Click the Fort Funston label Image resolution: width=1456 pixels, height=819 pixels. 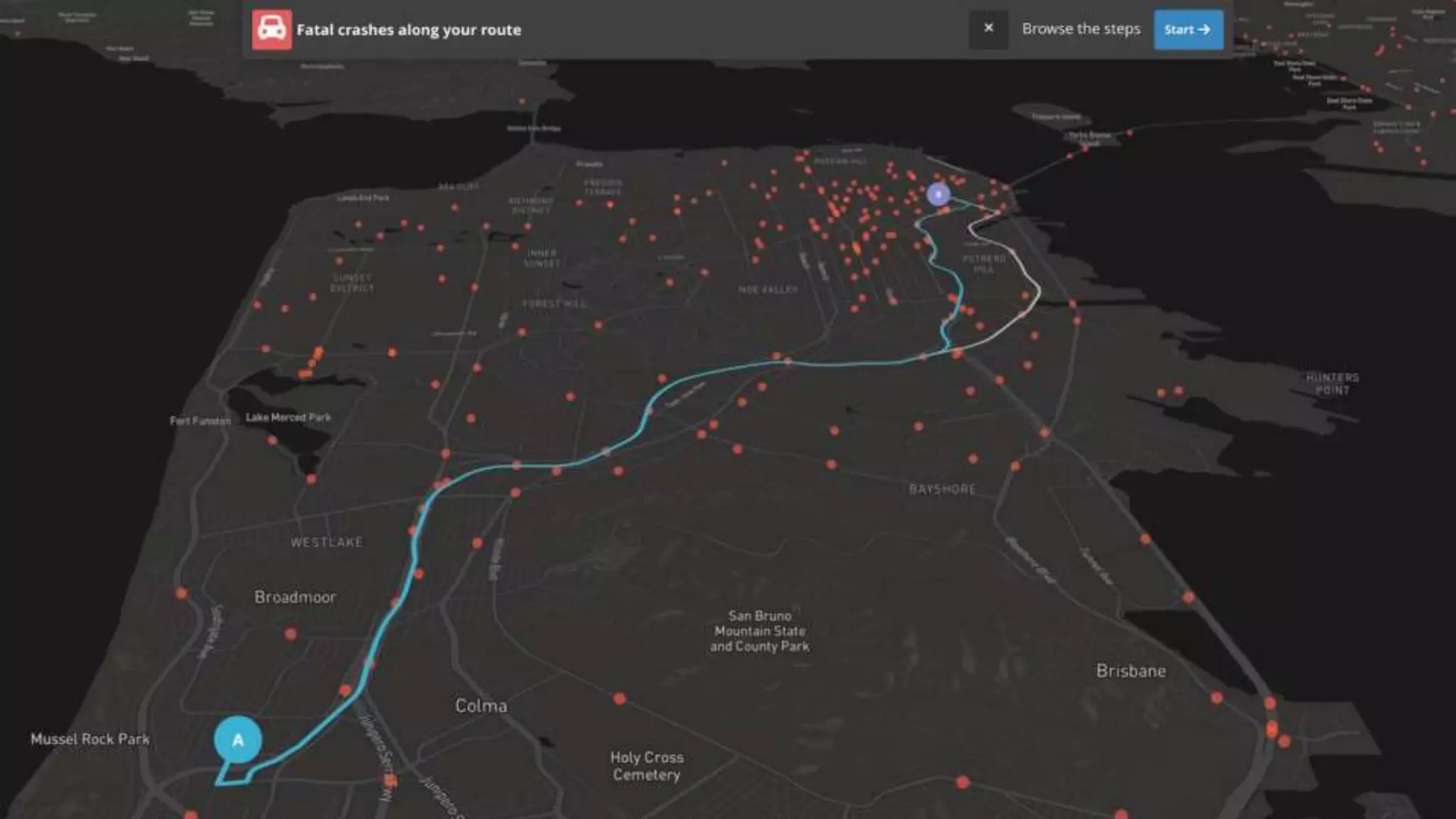(x=200, y=421)
